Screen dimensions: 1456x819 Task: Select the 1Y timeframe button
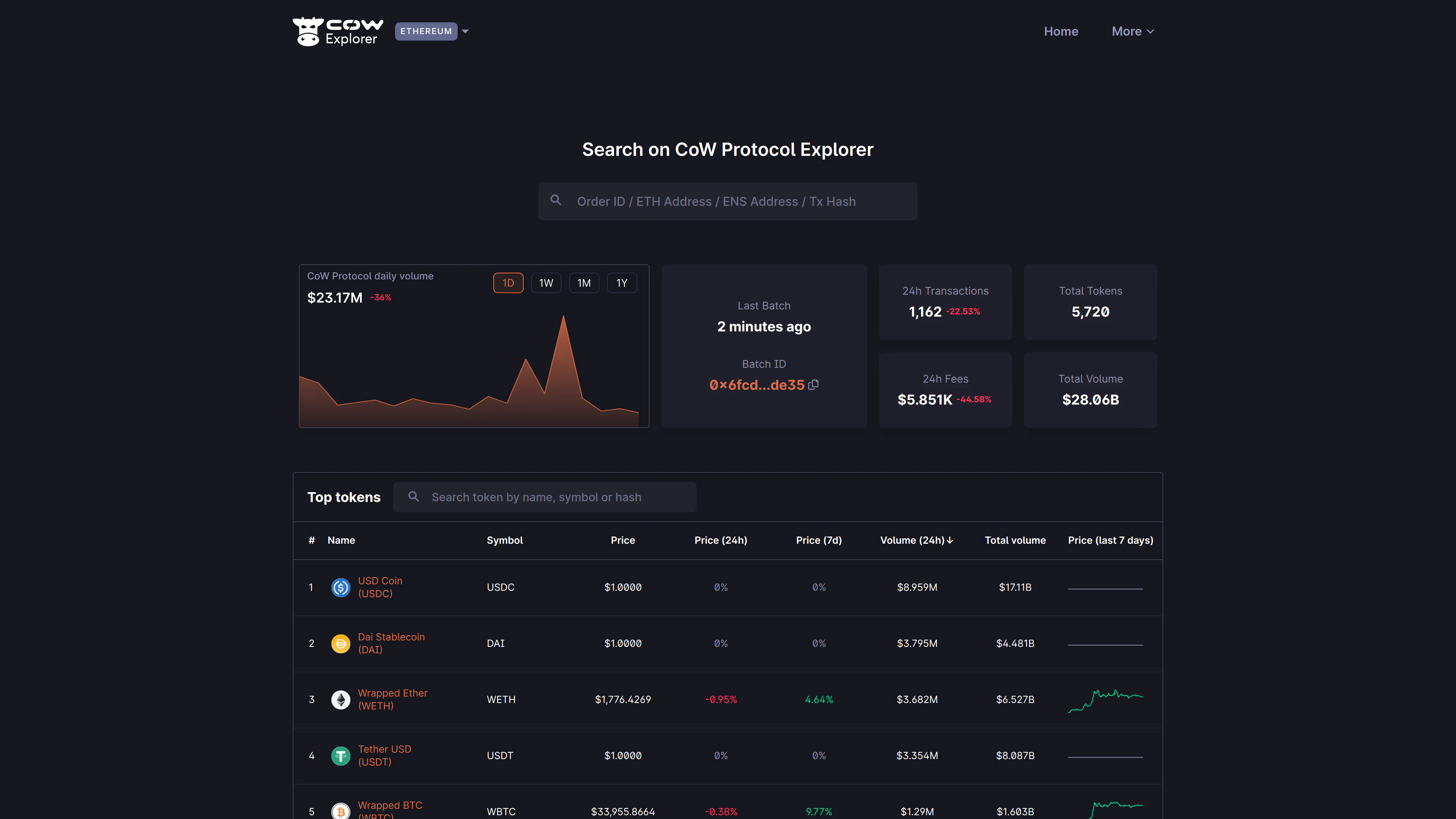[622, 282]
